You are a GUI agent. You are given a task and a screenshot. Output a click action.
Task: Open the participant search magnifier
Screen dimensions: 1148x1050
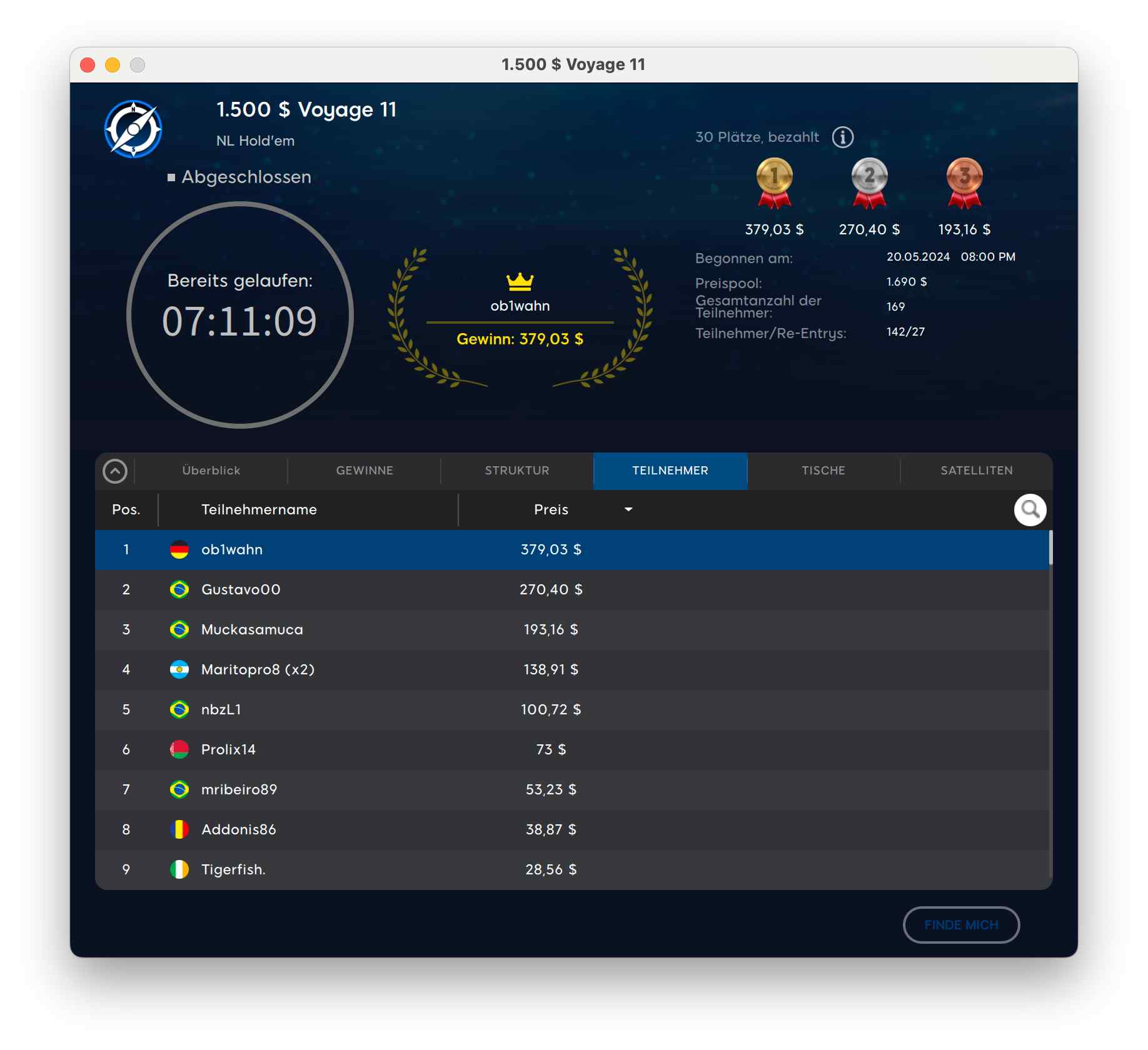[x=1030, y=510]
